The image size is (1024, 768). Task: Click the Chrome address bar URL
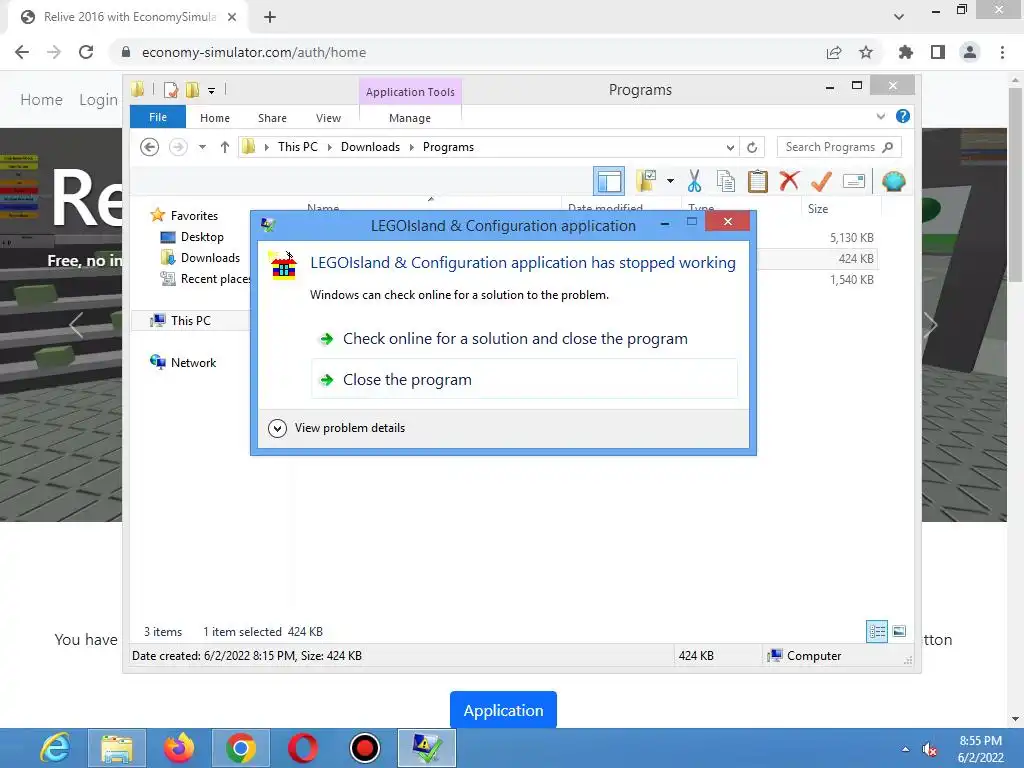(x=253, y=52)
